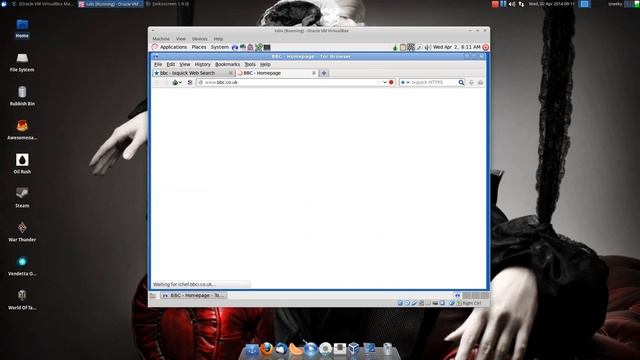This screenshot has height=360, width=640.
Task: Click the download arrow in browser toolbar
Action: (471, 82)
